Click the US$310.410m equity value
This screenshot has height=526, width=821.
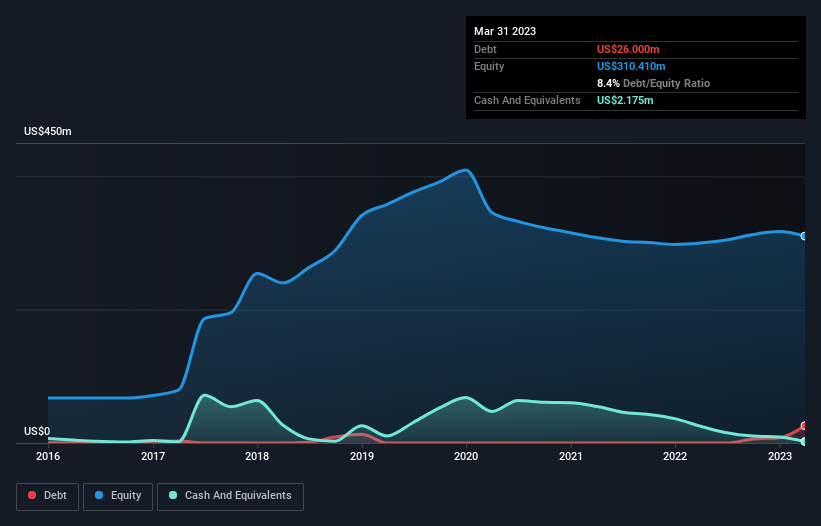click(631, 66)
